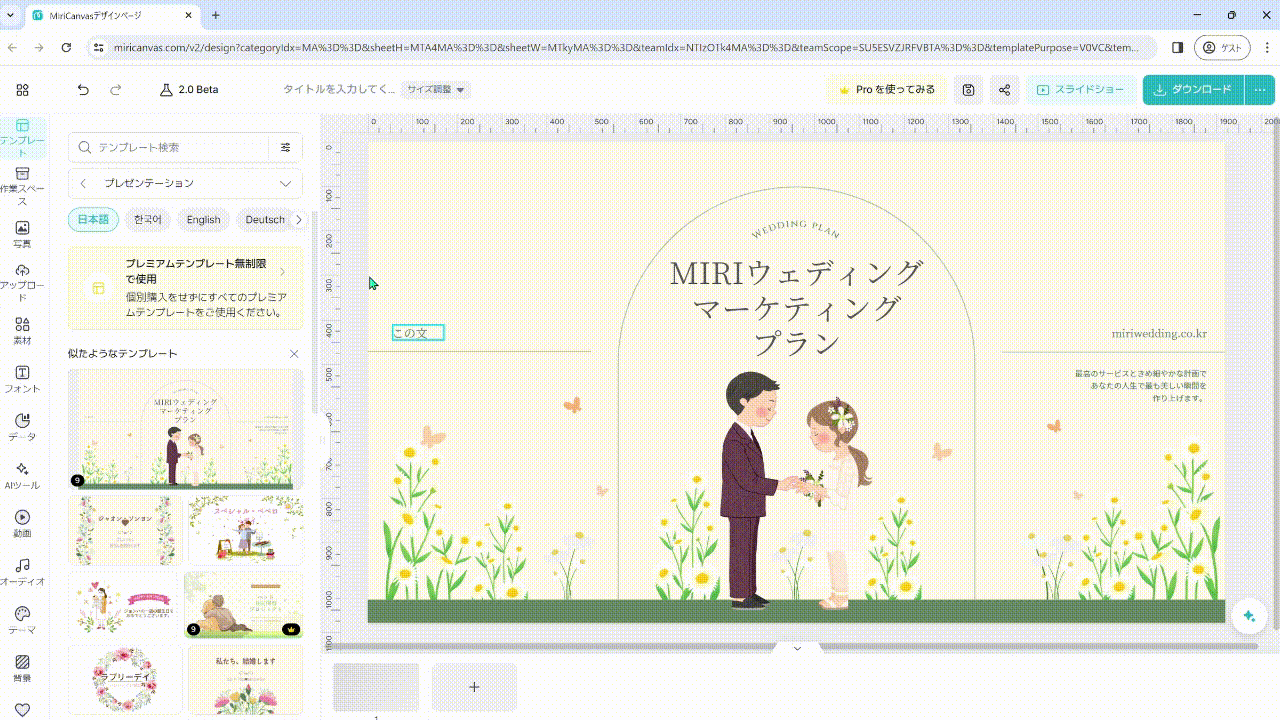The image size is (1280, 720).
Task: Toggle the 日本語 language filter chip
Action: [x=92, y=219]
